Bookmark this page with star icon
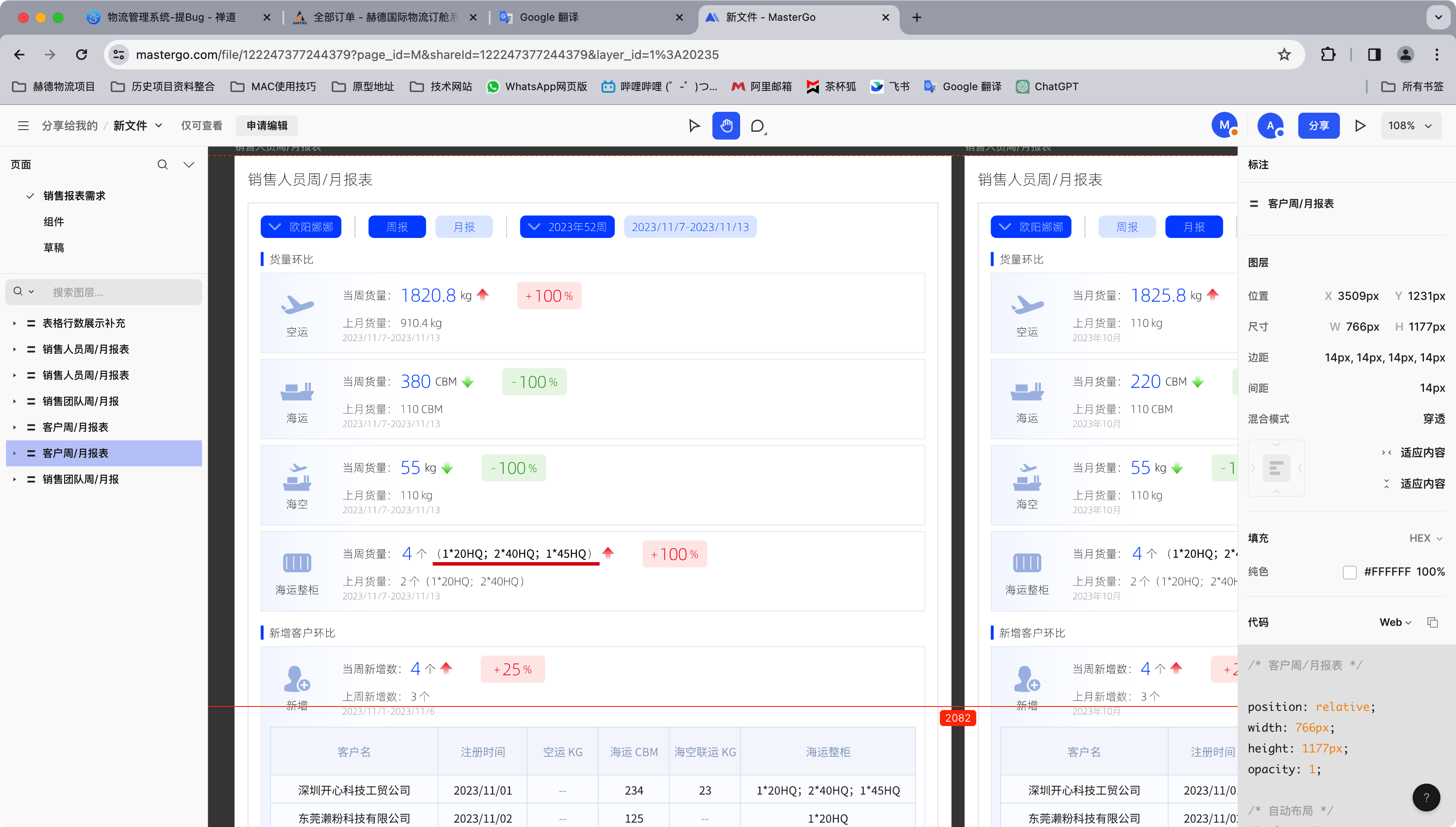 tap(1284, 55)
